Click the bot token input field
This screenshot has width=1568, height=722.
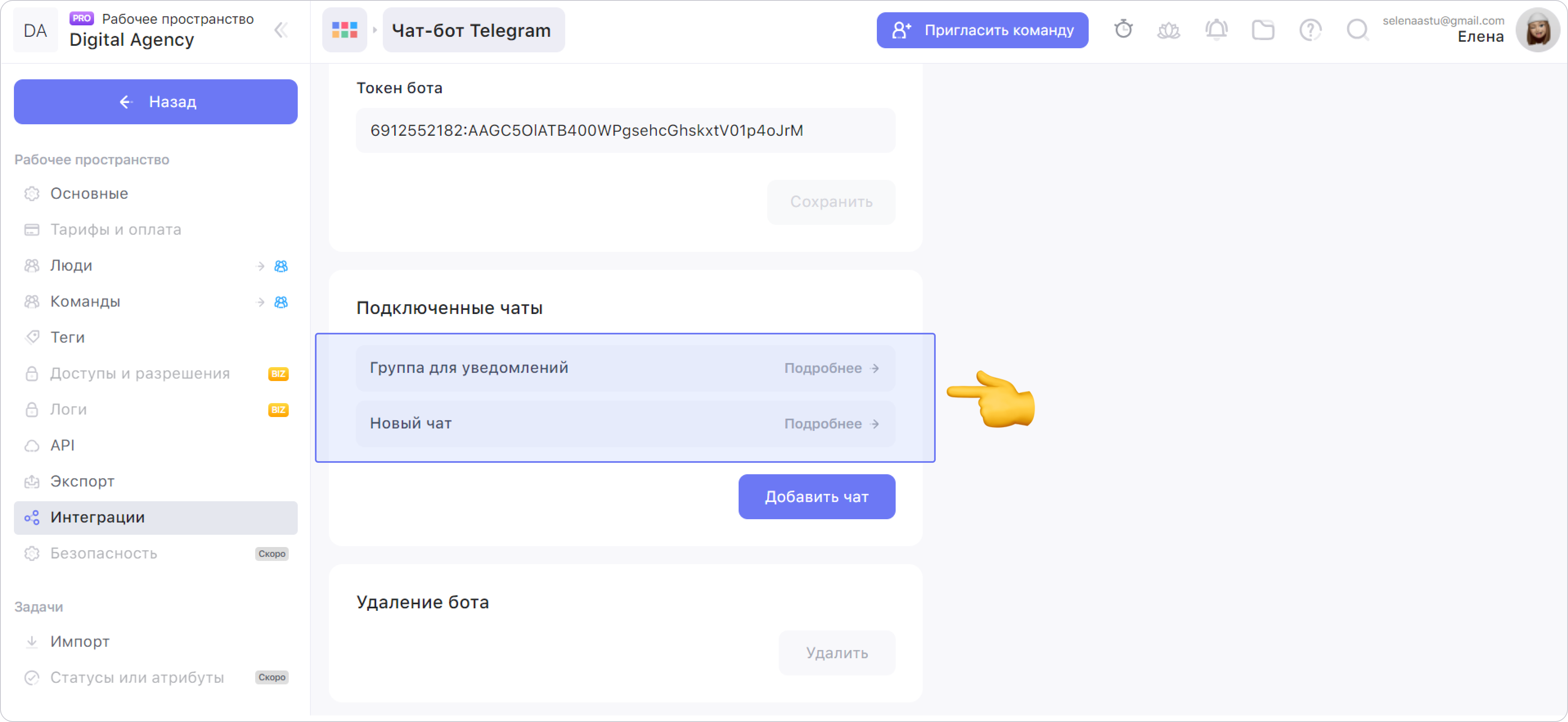(x=625, y=130)
